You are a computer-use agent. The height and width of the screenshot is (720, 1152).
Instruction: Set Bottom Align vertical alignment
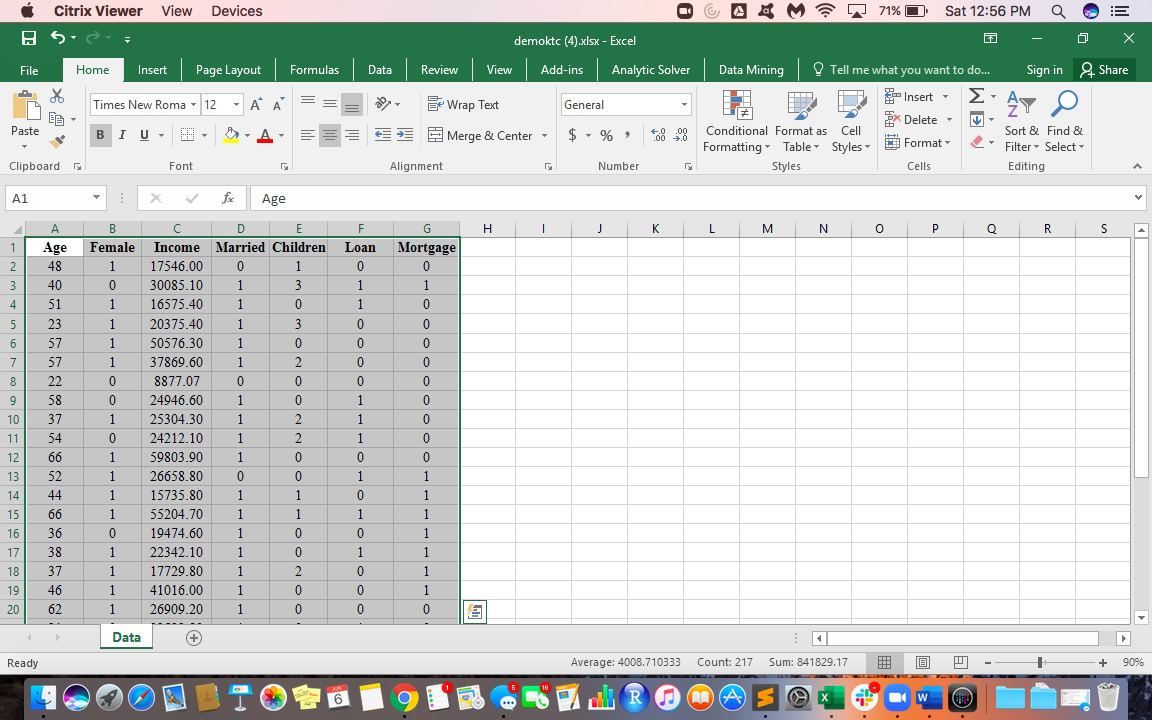click(x=353, y=105)
